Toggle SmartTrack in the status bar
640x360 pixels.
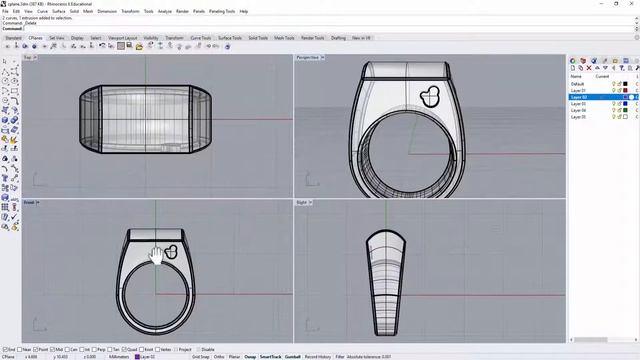[x=271, y=357]
